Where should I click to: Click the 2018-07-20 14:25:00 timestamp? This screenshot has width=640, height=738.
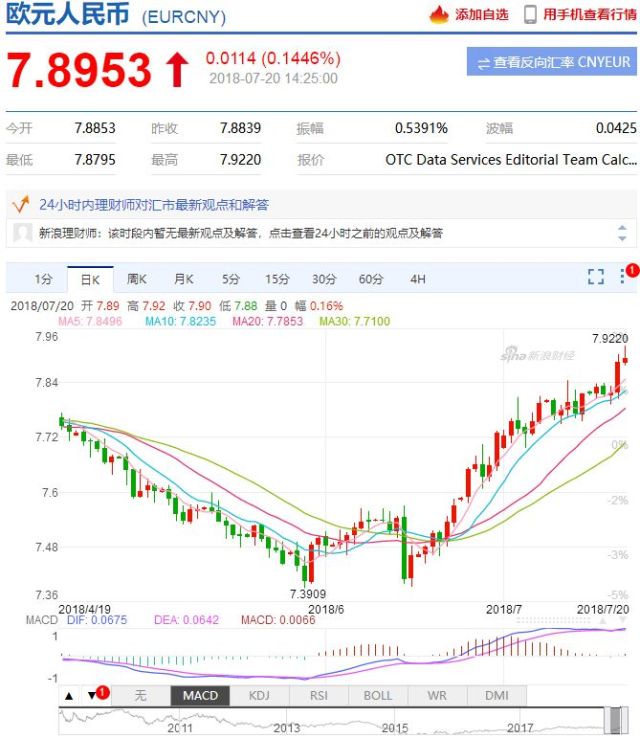click(x=273, y=79)
